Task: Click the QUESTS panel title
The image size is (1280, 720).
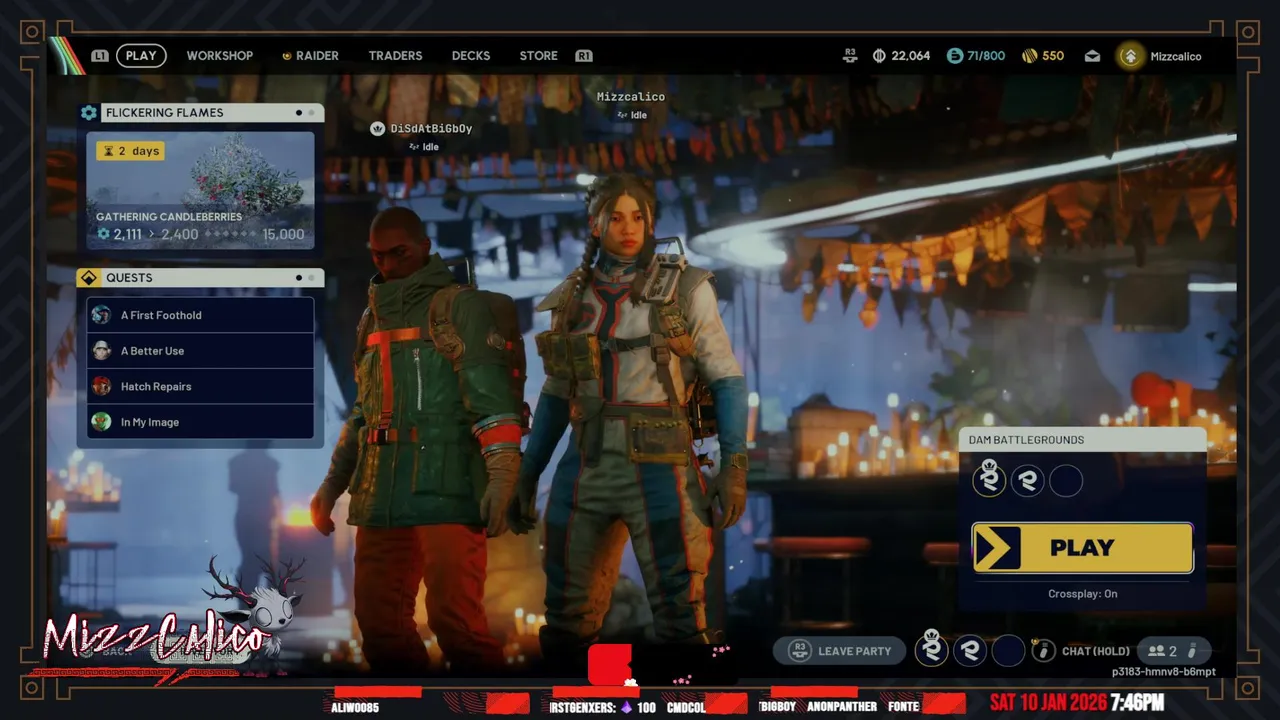Action: 129,278
